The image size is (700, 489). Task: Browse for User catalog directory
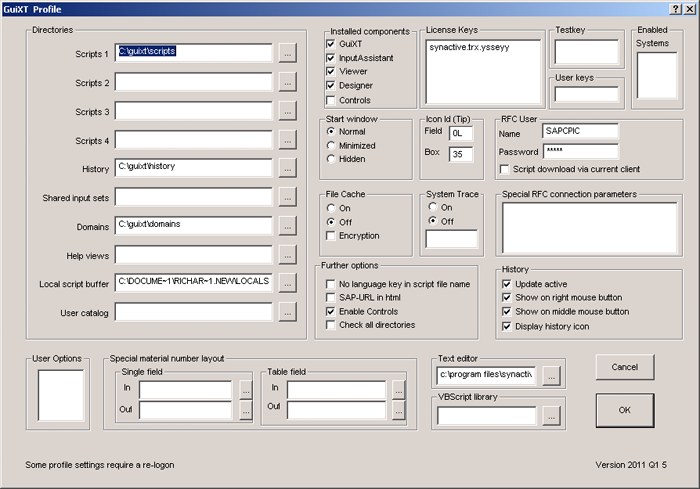pyautogui.click(x=288, y=313)
